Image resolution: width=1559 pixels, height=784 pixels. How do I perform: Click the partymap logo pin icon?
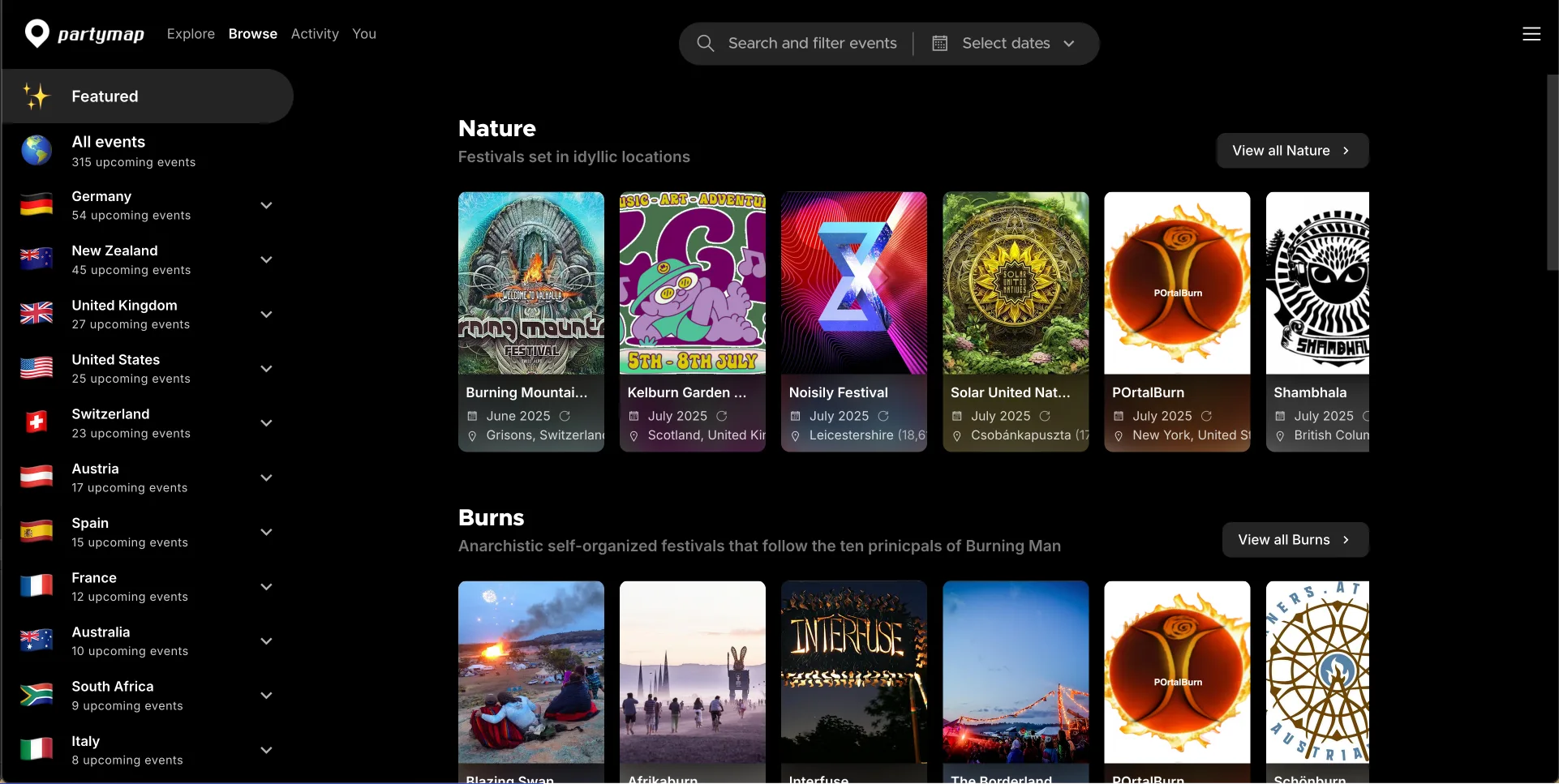click(x=37, y=33)
